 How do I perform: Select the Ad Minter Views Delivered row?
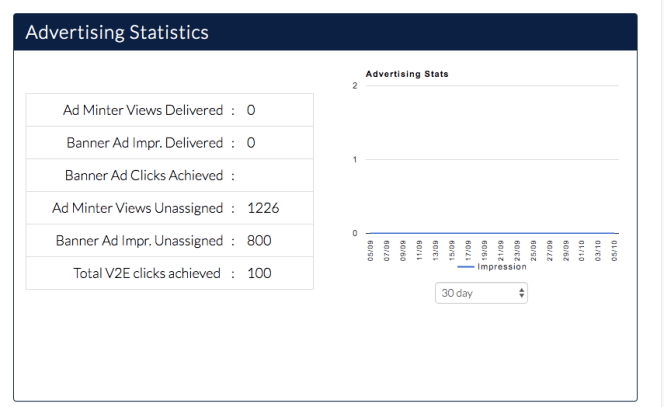169,110
